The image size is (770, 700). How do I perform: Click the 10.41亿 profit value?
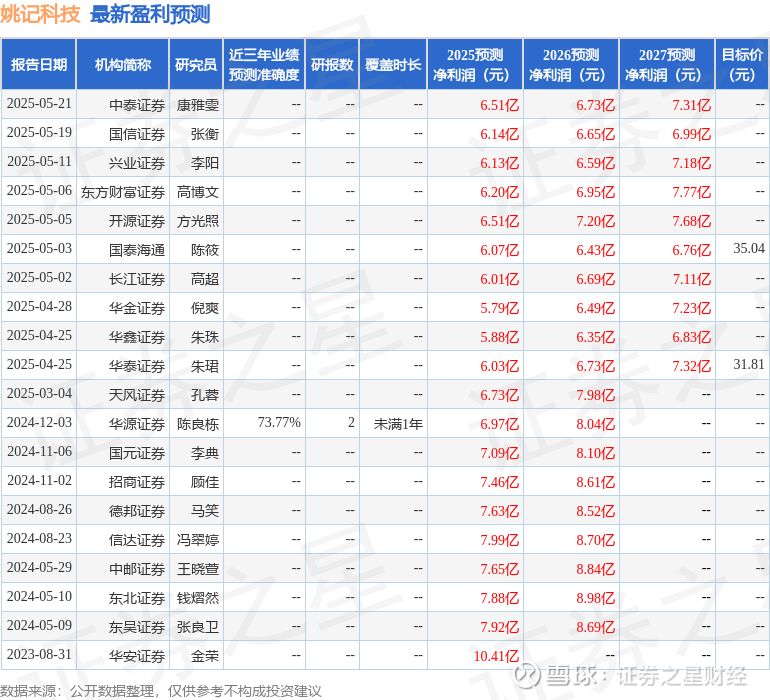pyautogui.click(x=496, y=656)
